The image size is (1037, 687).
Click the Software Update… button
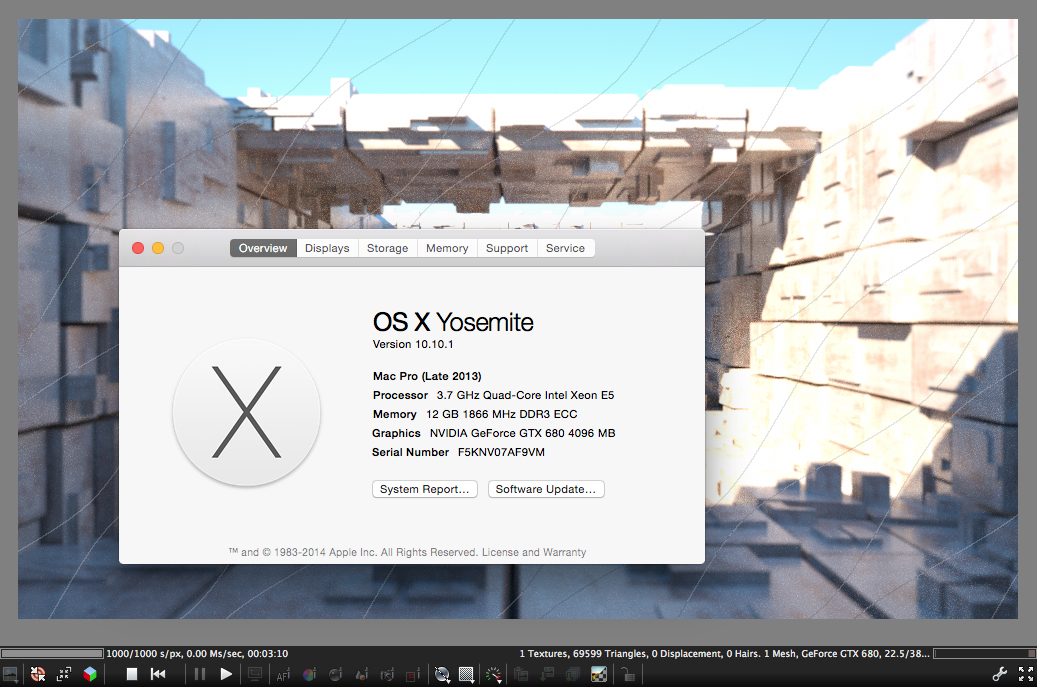pyautogui.click(x=546, y=489)
